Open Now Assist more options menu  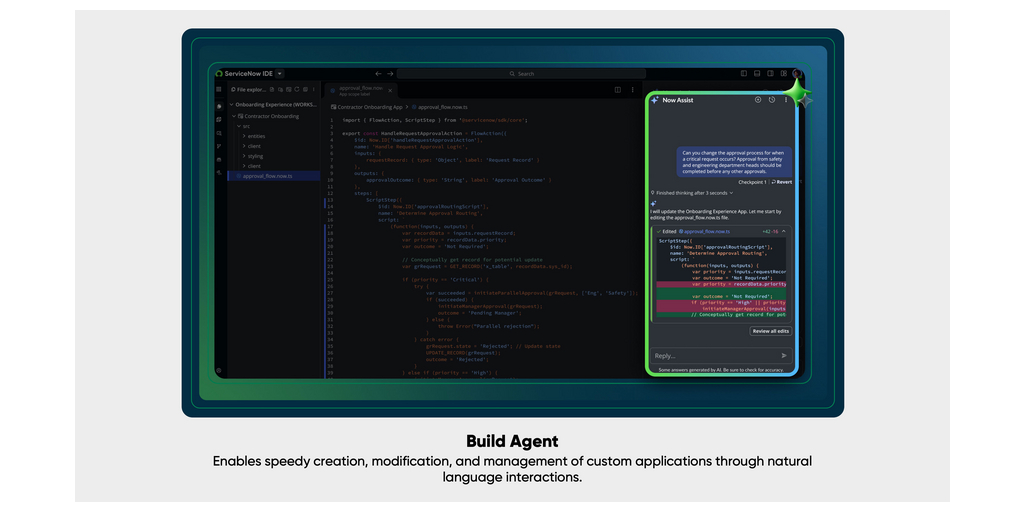coord(786,100)
